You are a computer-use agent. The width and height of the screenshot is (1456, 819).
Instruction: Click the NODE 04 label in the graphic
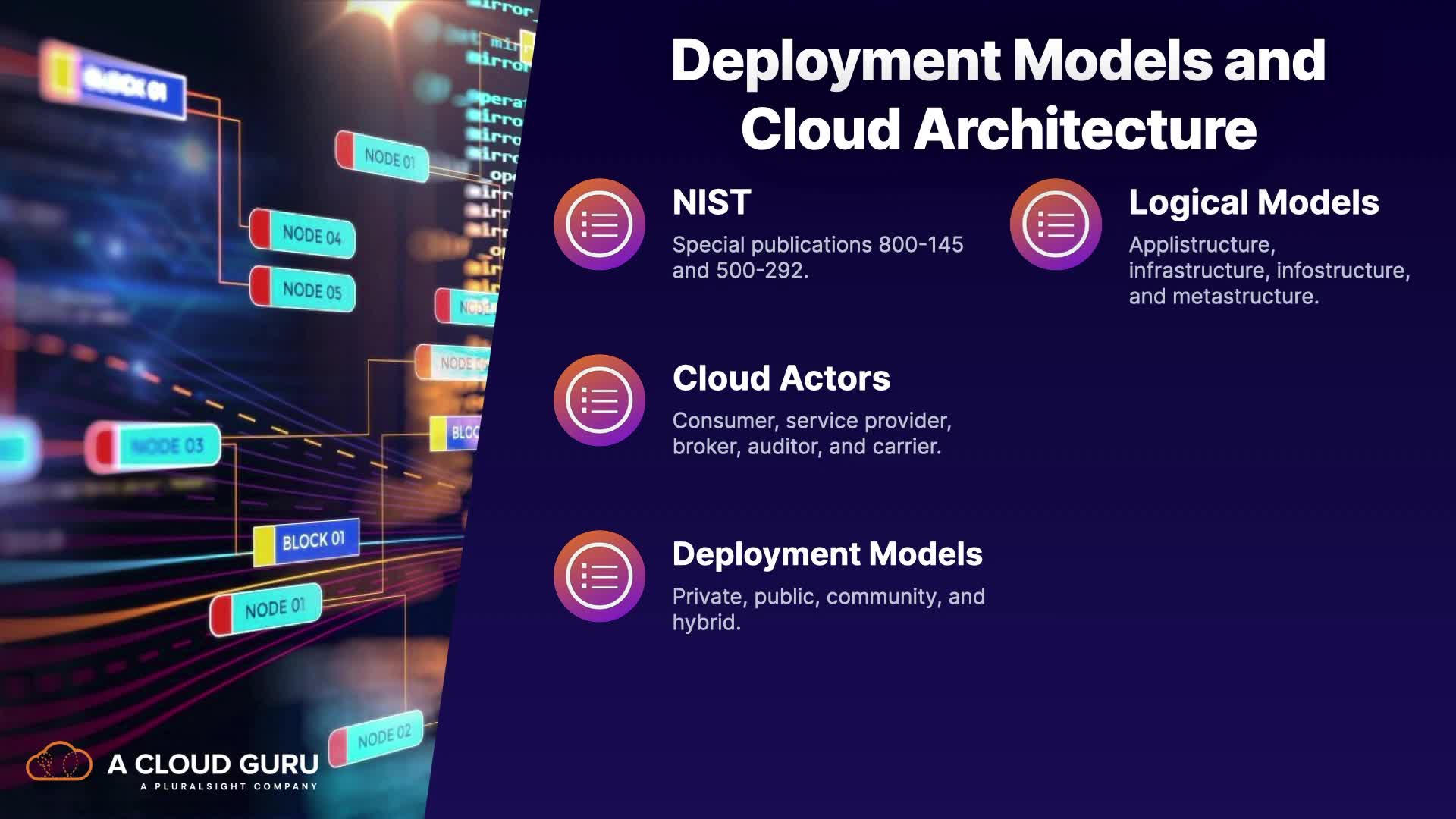point(311,235)
